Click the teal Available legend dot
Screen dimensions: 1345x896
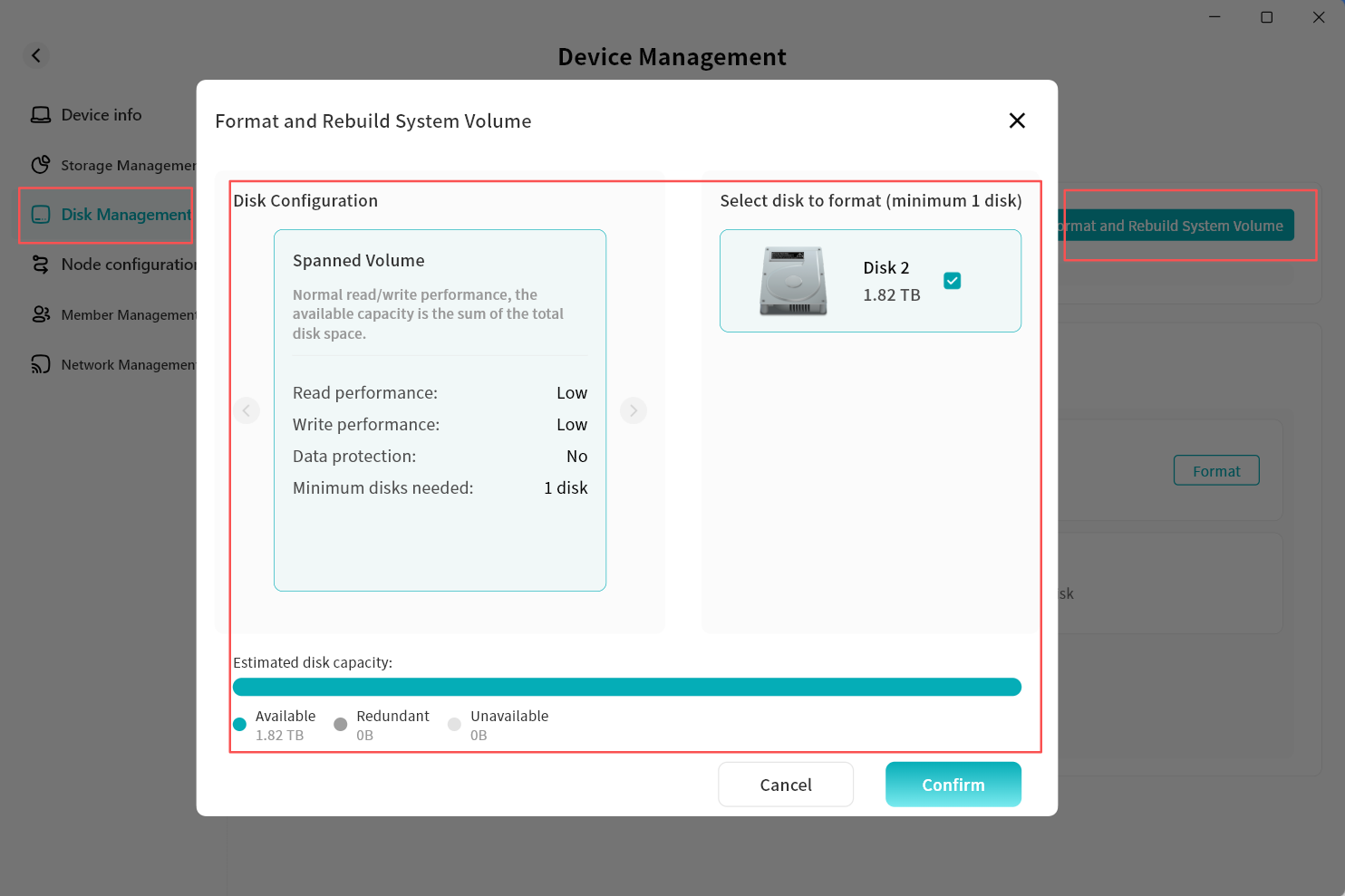coord(240,725)
